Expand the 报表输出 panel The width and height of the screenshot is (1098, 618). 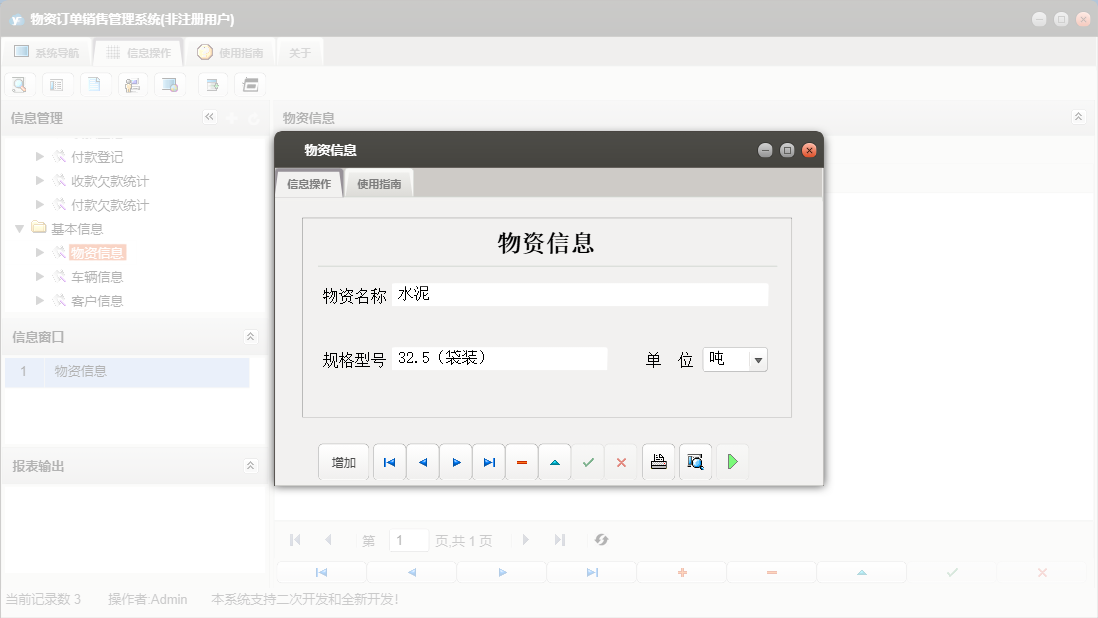coord(250,465)
